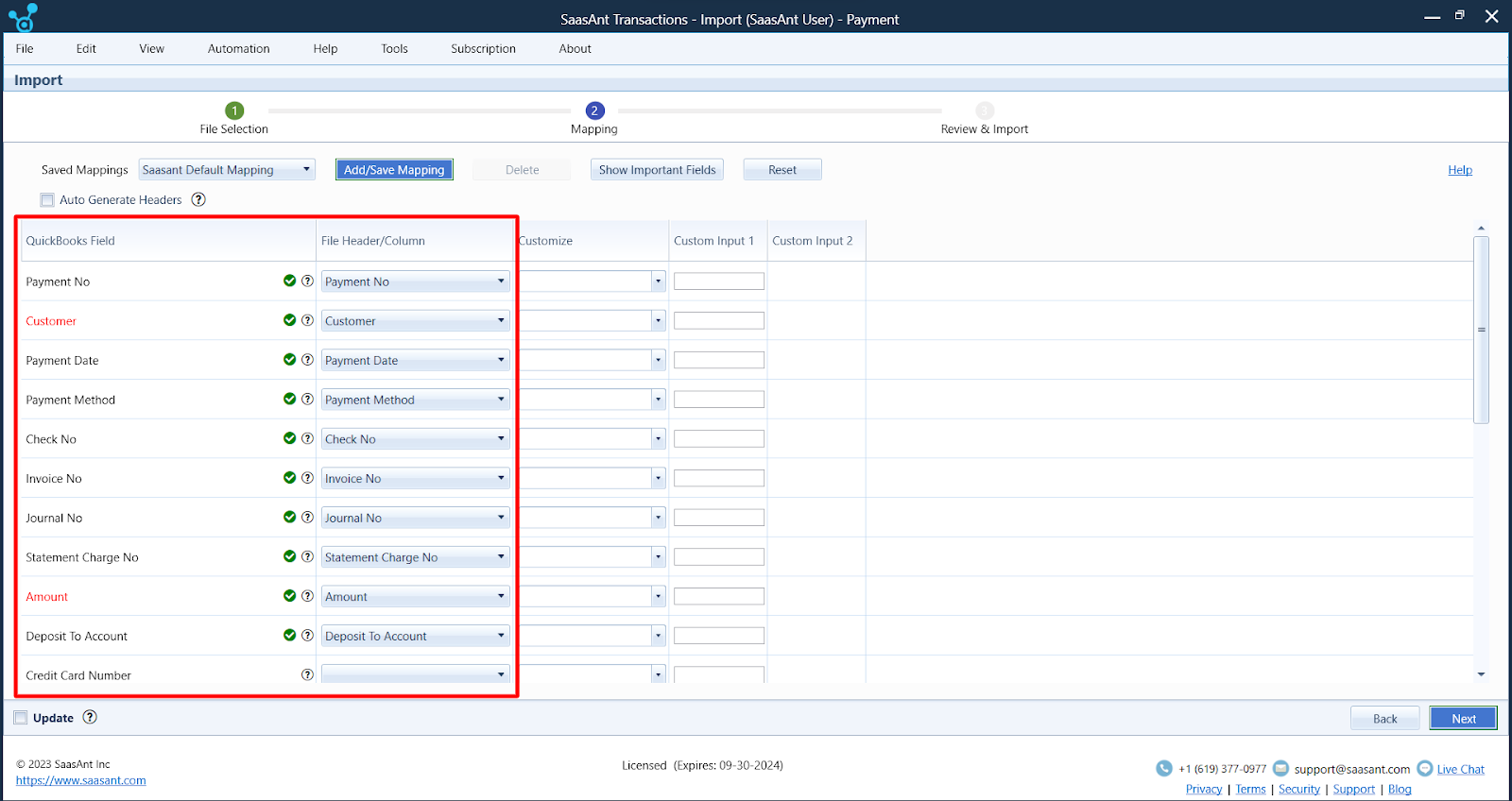The height and width of the screenshot is (801, 1512).
Task: Toggle the Update checkbox
Action: (21, 718)
